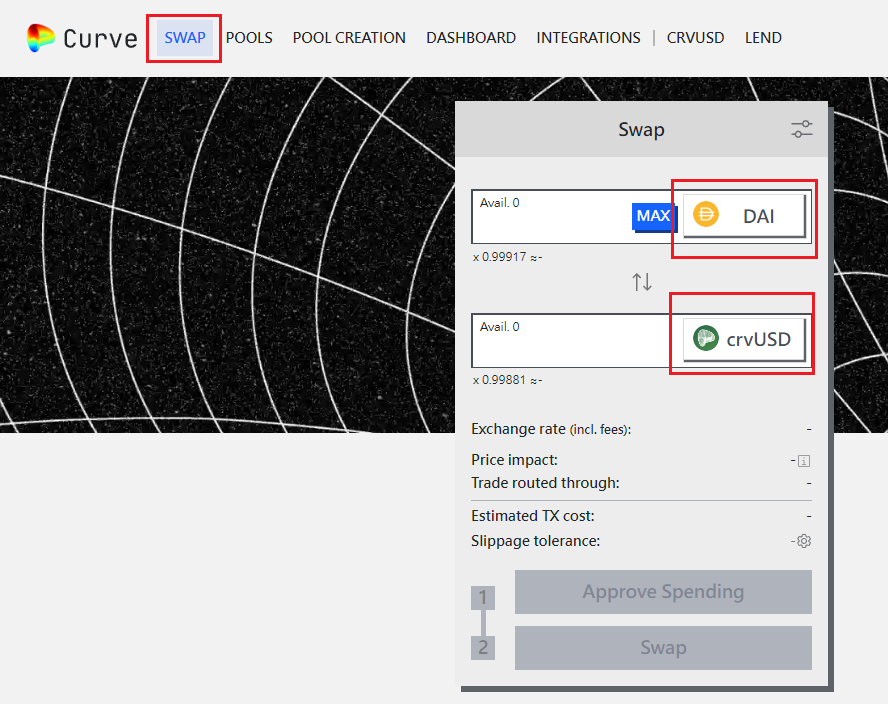Click the bottom Swap button
Viewport: 888px width, 704px height.
(663, 647)
